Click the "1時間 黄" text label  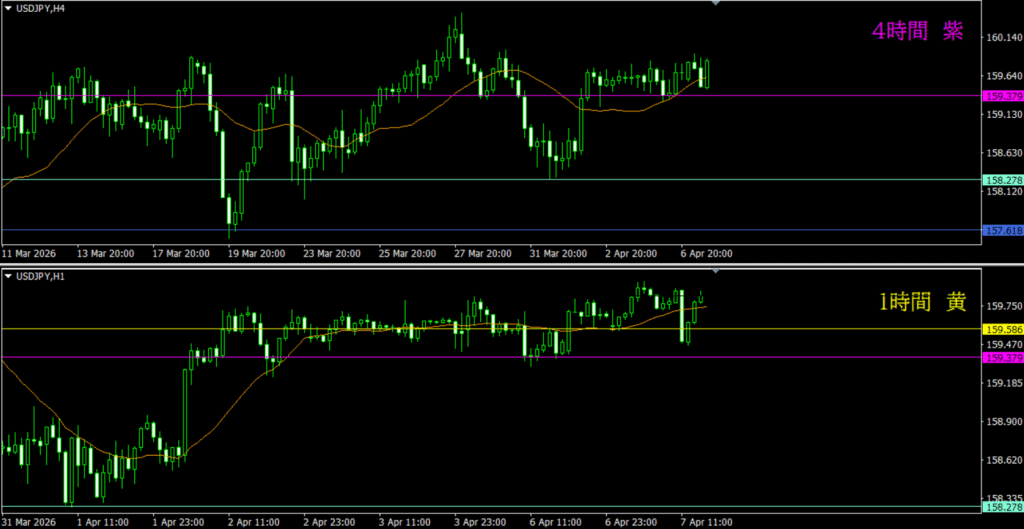(917, 301)
